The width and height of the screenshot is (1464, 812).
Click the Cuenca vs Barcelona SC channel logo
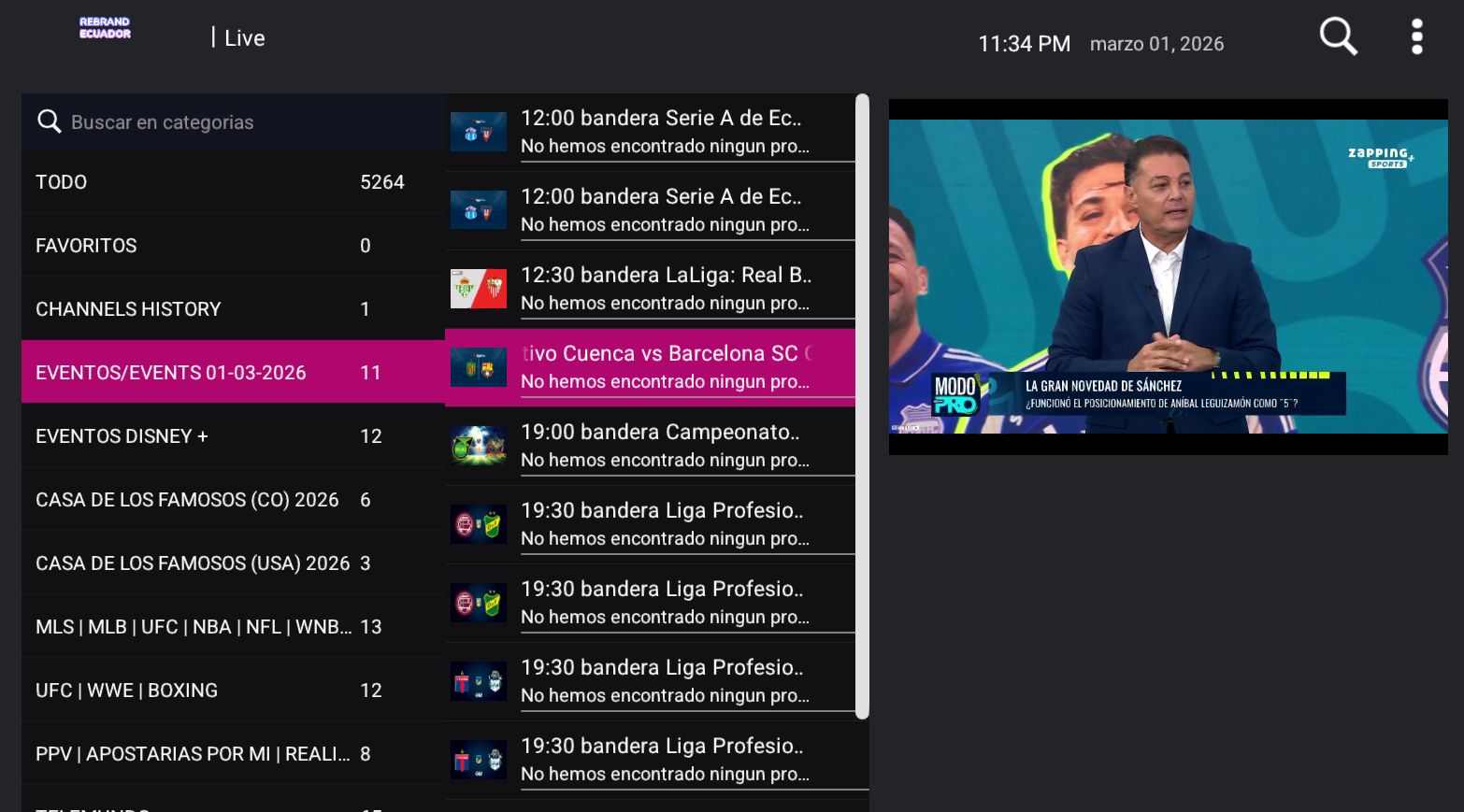click(x=479, y=367)
